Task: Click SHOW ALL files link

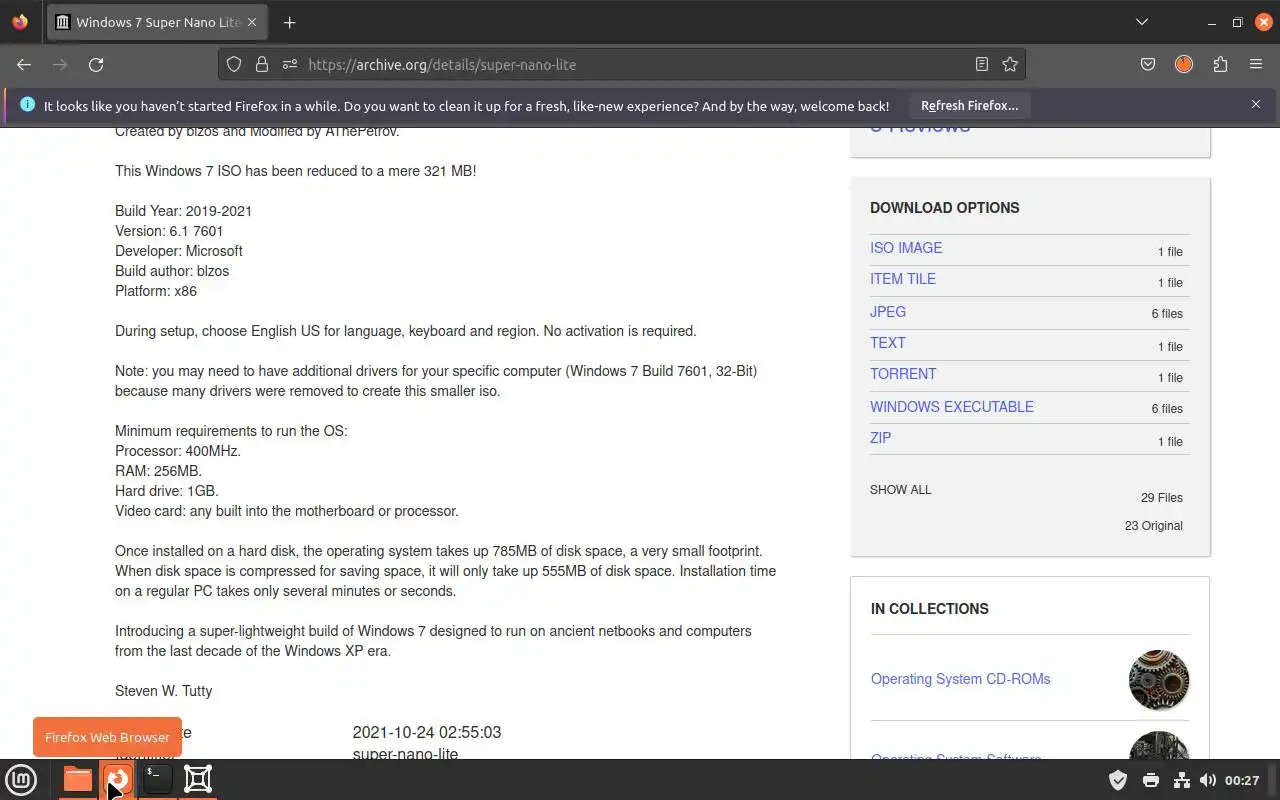Action: tap(900, 490)
